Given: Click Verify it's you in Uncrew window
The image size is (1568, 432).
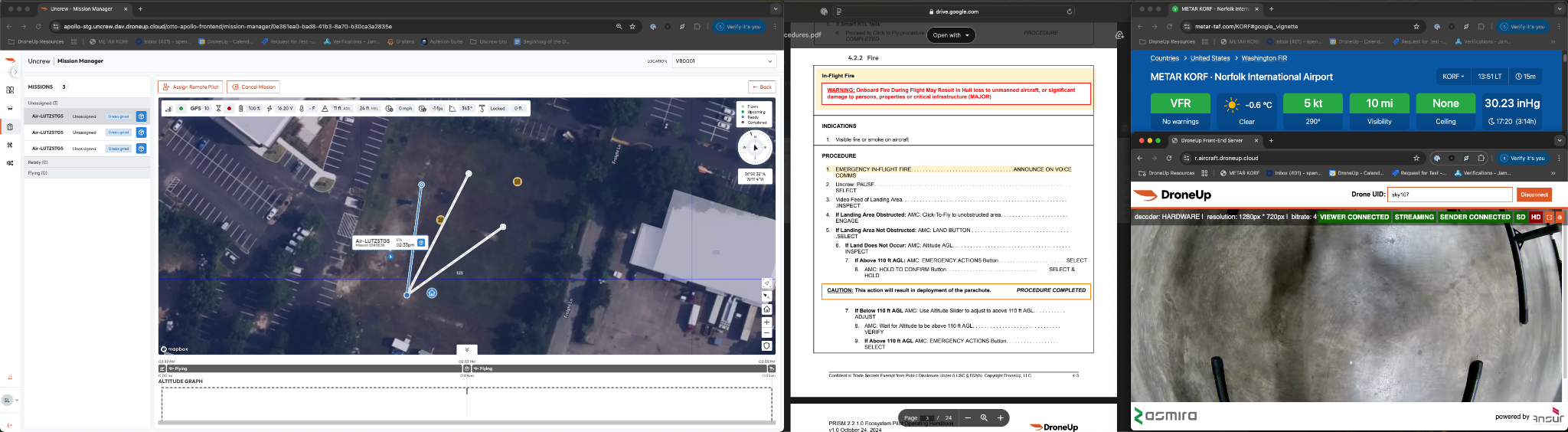Looking at the screenshot, I should click(x=740, y=26).
